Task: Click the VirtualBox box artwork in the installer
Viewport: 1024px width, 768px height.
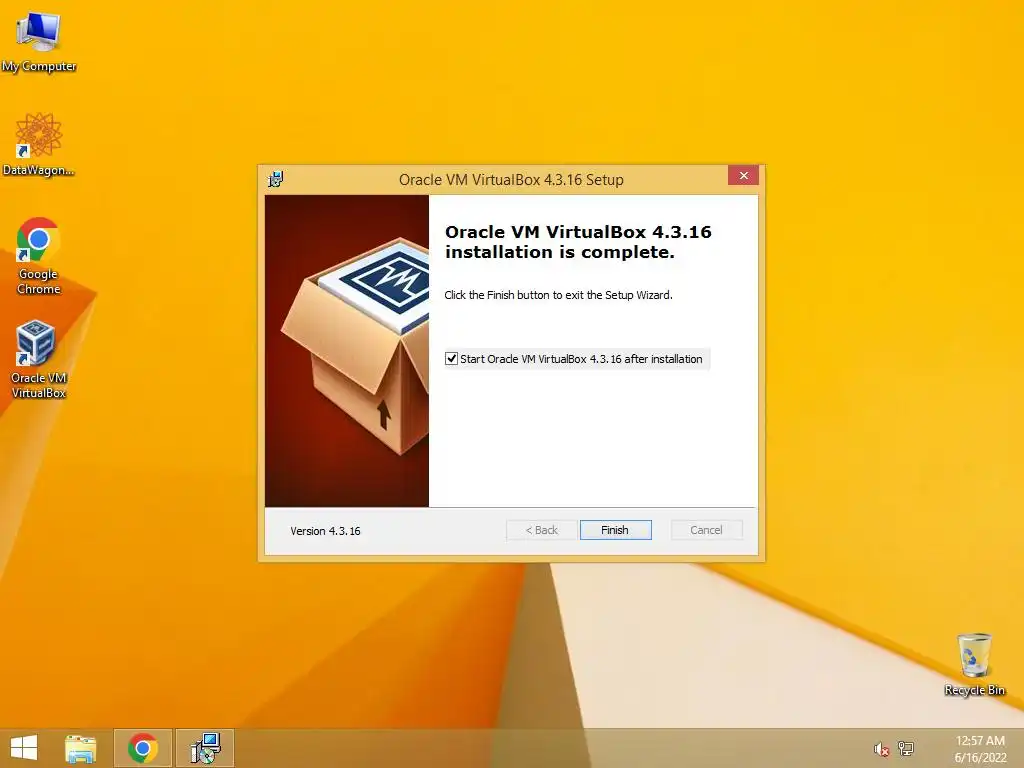Action: pyautogui.click(x=347, y=351)
